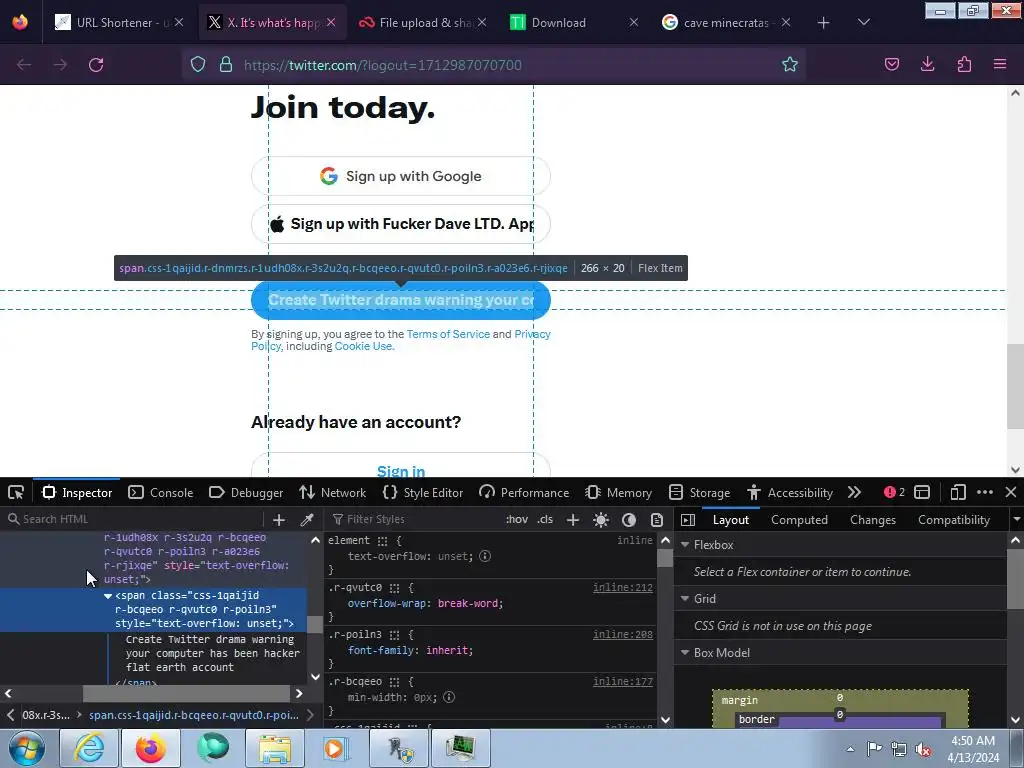
Task: Collapse the Box Model section
Action: [685, 652]
